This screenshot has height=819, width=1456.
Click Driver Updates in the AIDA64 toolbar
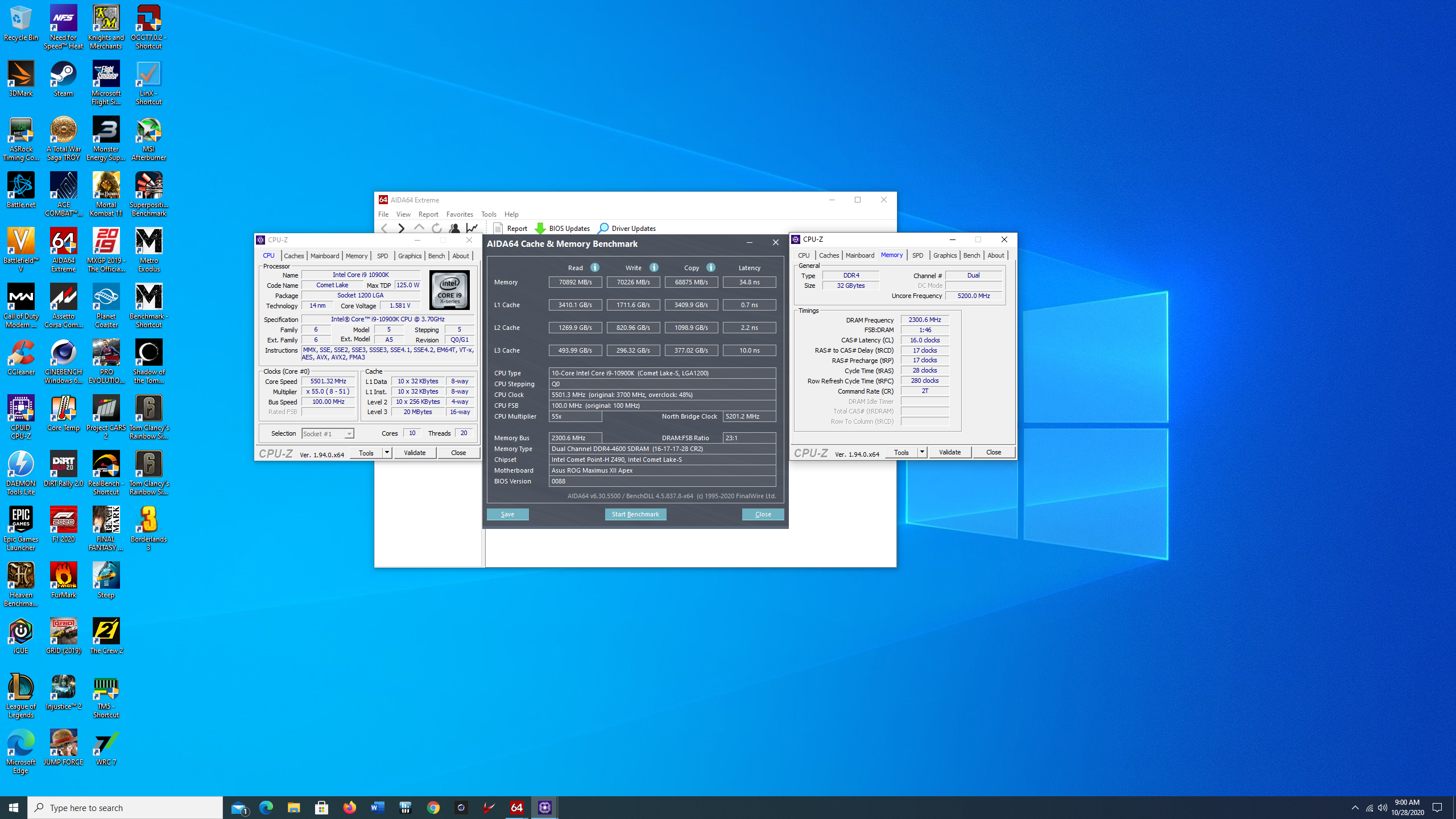click(x=627, y=228)
